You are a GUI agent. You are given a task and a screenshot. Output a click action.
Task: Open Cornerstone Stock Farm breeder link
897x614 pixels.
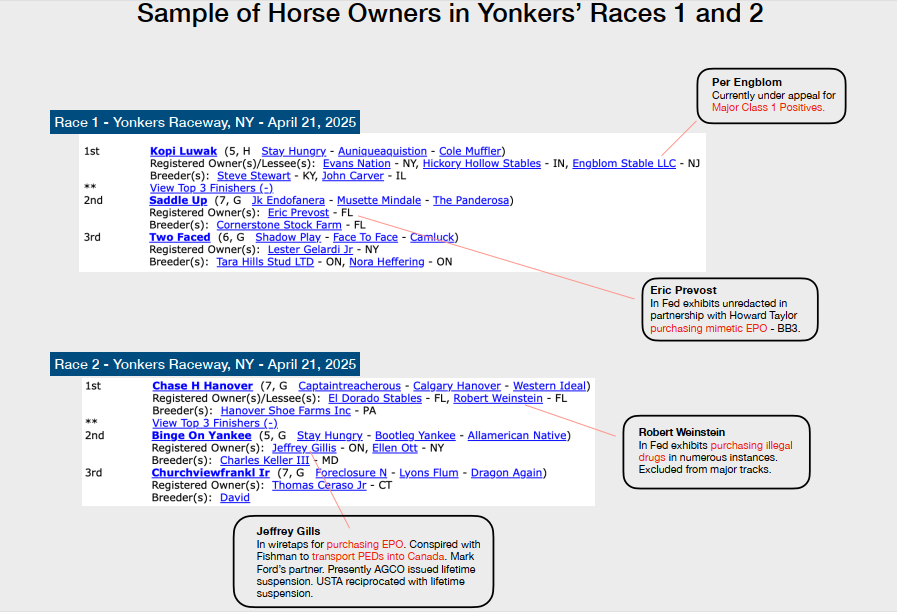279,225
